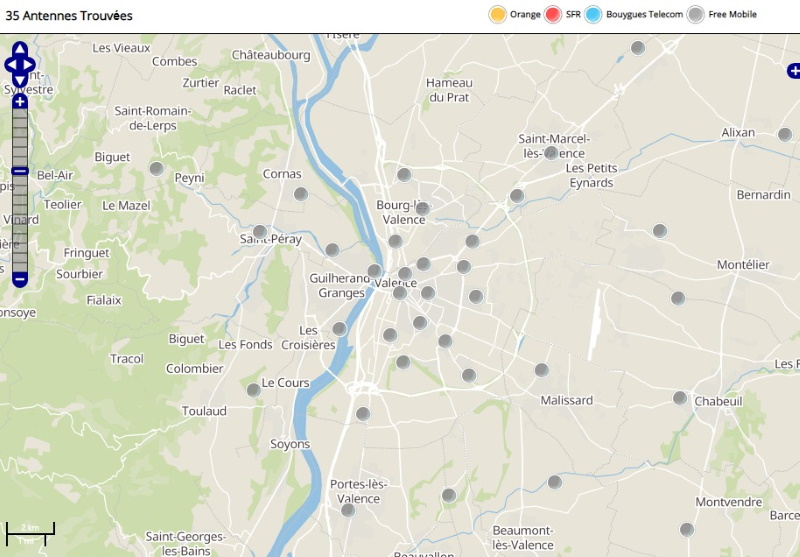Select antenna marker near Saint-Marcel-lès-Valence

[551, 153]
